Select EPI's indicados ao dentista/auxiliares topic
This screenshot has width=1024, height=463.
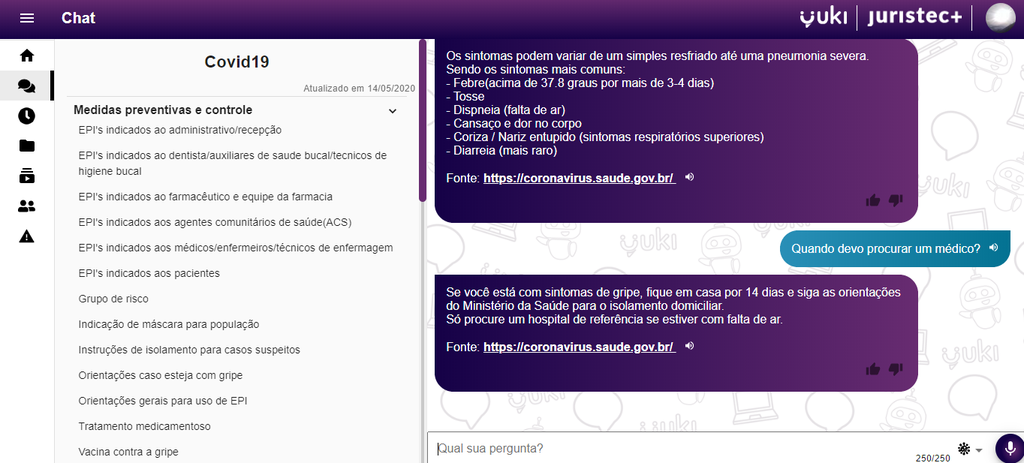coord(232,163)
